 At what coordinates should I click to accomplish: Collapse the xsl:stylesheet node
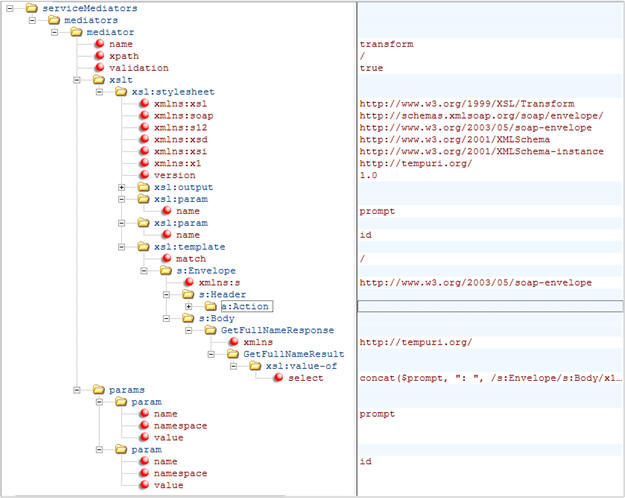pyautogui.click(x=99, y=92)
